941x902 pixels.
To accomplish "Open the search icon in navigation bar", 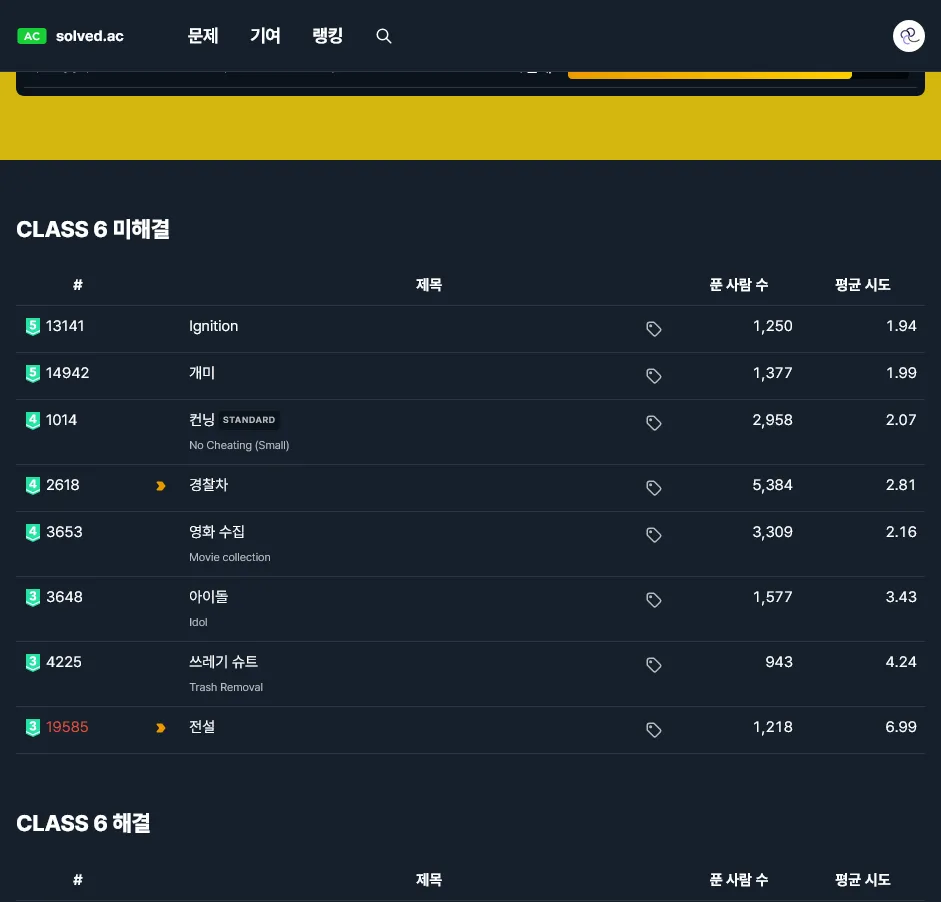I will point(384,36).
